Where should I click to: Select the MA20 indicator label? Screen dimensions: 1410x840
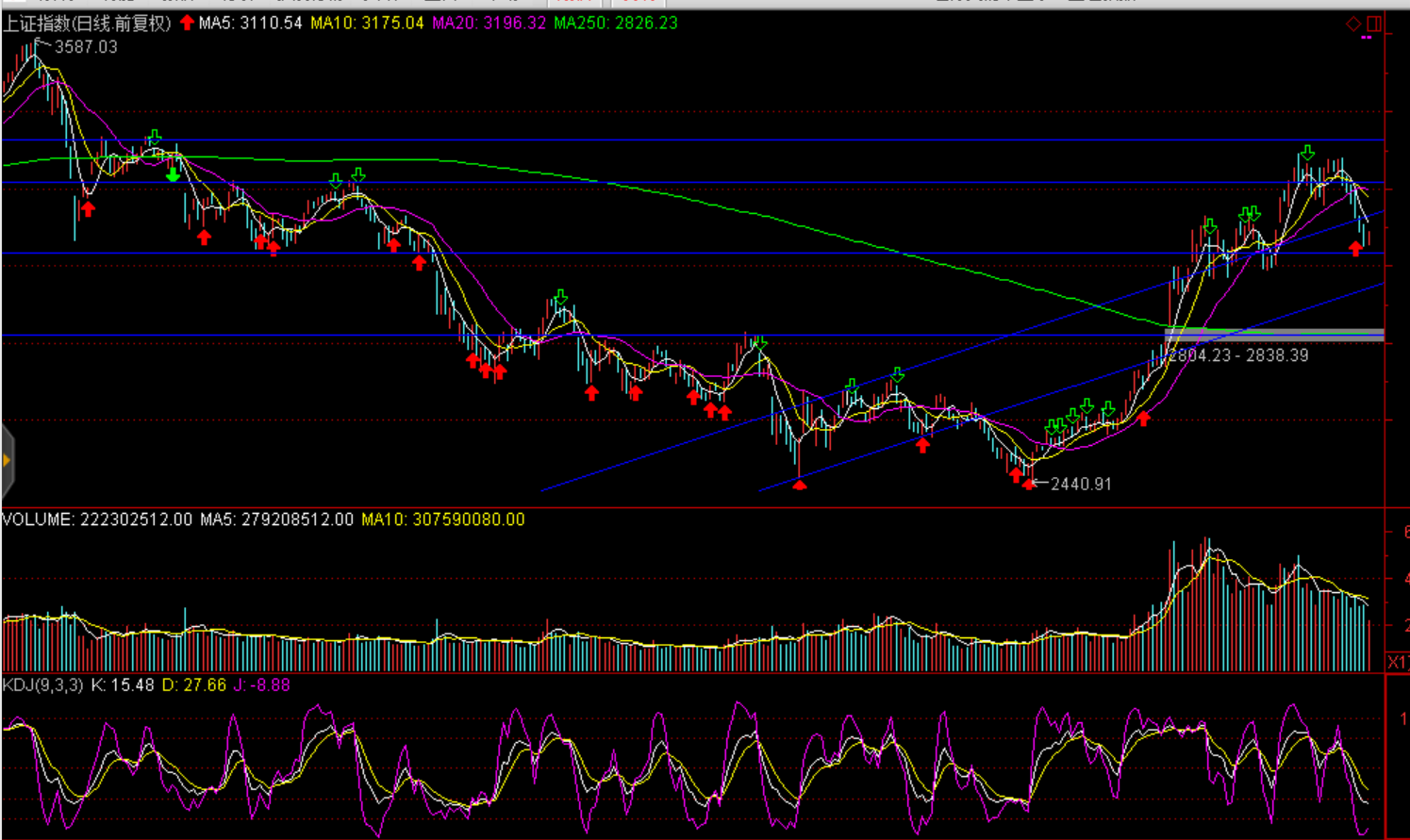[x=489, y=23]
